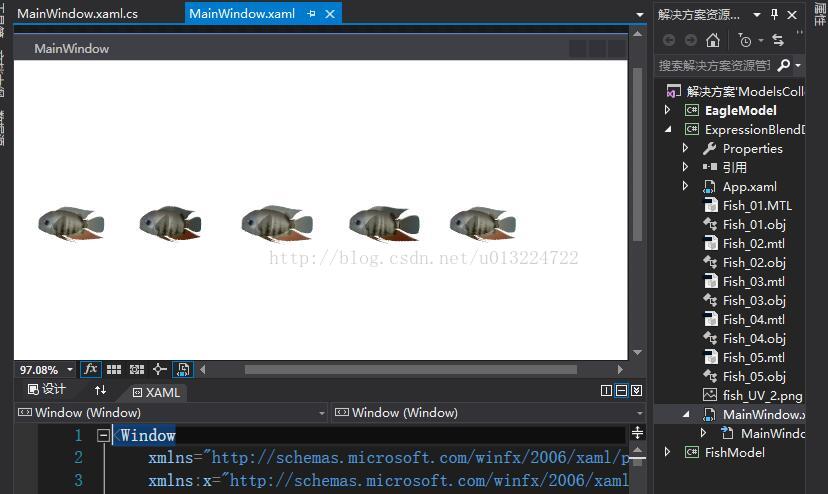The width and height of the screenshot is (828, 494).
Task: Click the fish_UV_2.png image icon
Action: click(x=710, y=395)
